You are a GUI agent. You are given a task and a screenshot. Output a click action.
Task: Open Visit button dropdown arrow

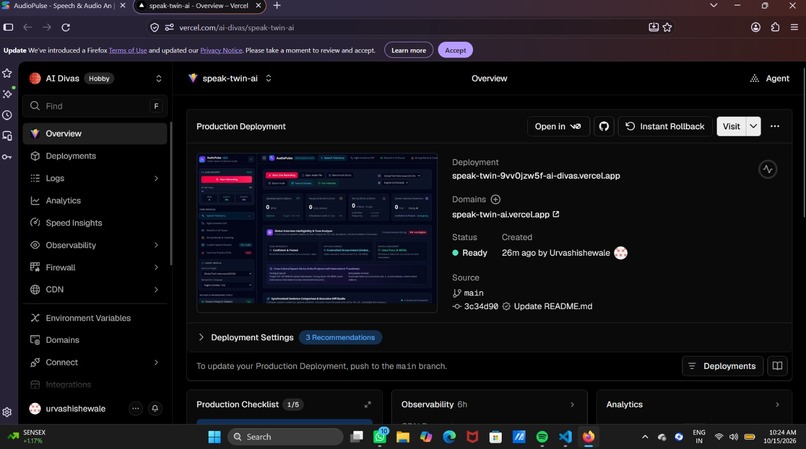tap(753, 127)
